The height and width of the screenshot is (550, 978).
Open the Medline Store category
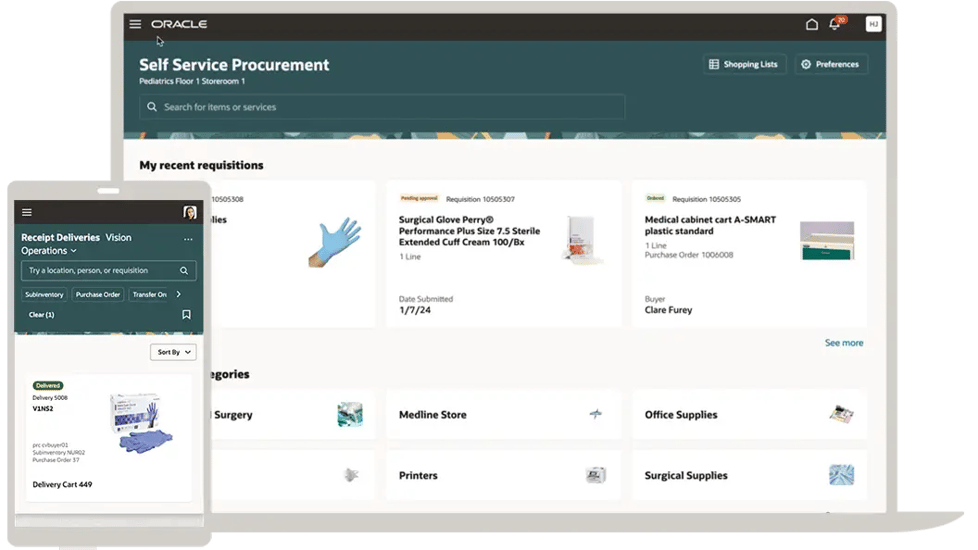pos(503,415)
